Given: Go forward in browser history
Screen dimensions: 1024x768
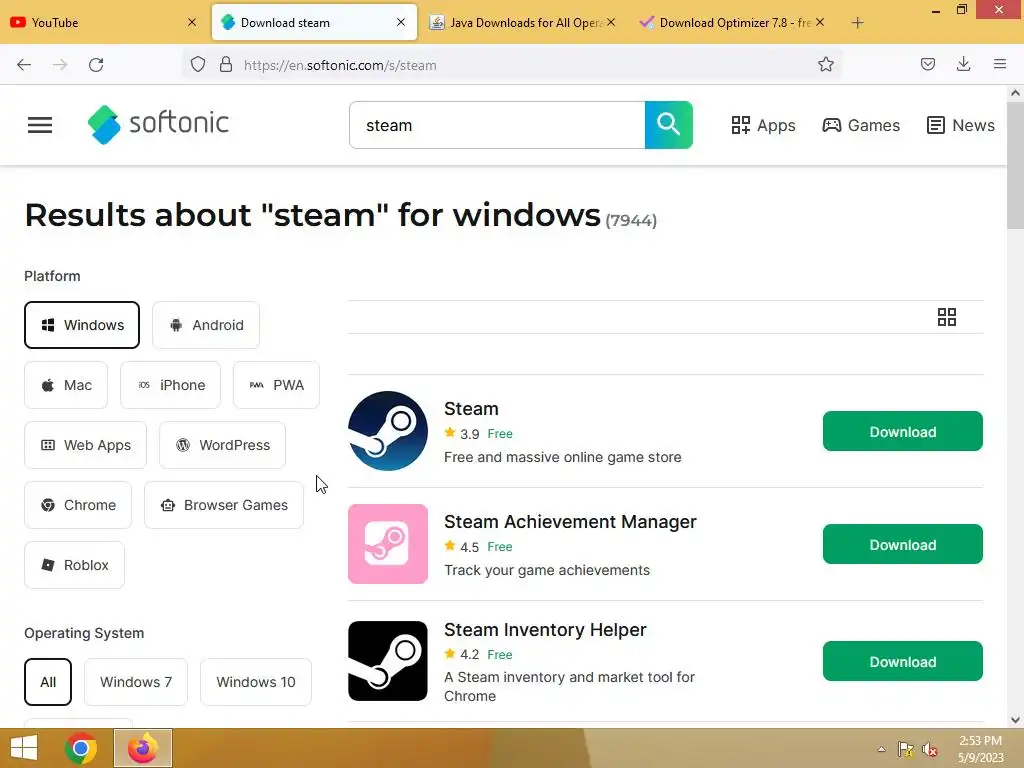Looking at the screenshot, I should tap(60, 65).
